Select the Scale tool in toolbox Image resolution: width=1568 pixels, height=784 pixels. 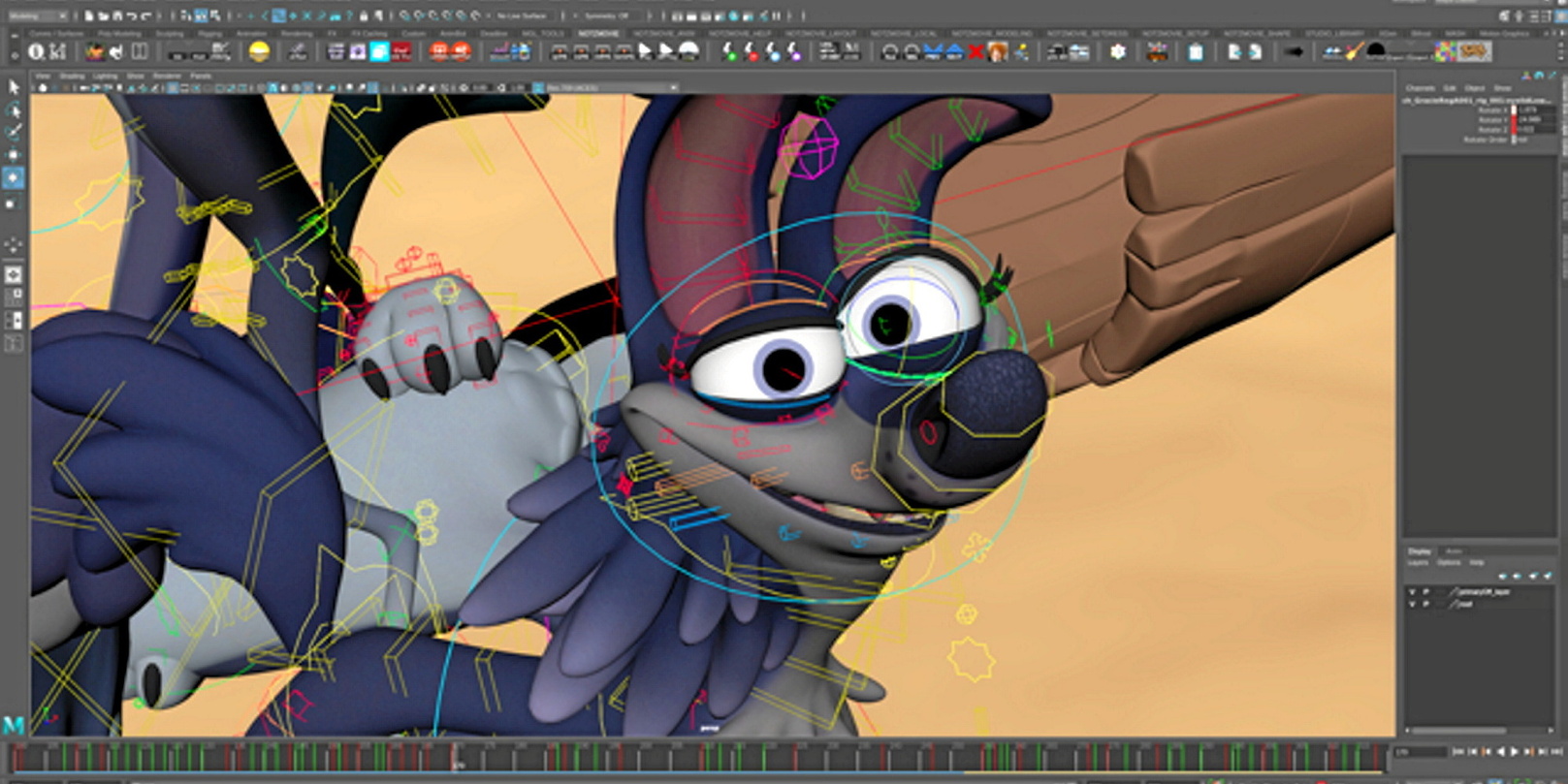click(14, 202)
